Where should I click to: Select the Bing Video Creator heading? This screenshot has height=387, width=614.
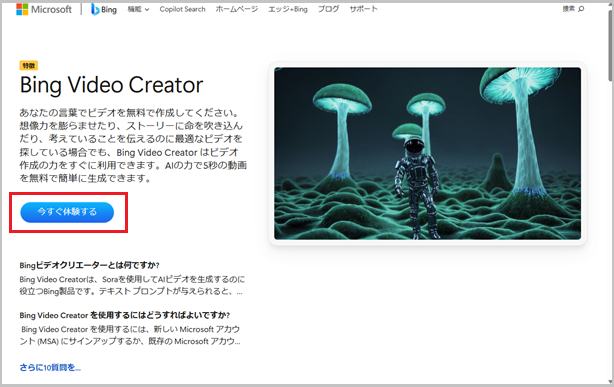[112, 85]
